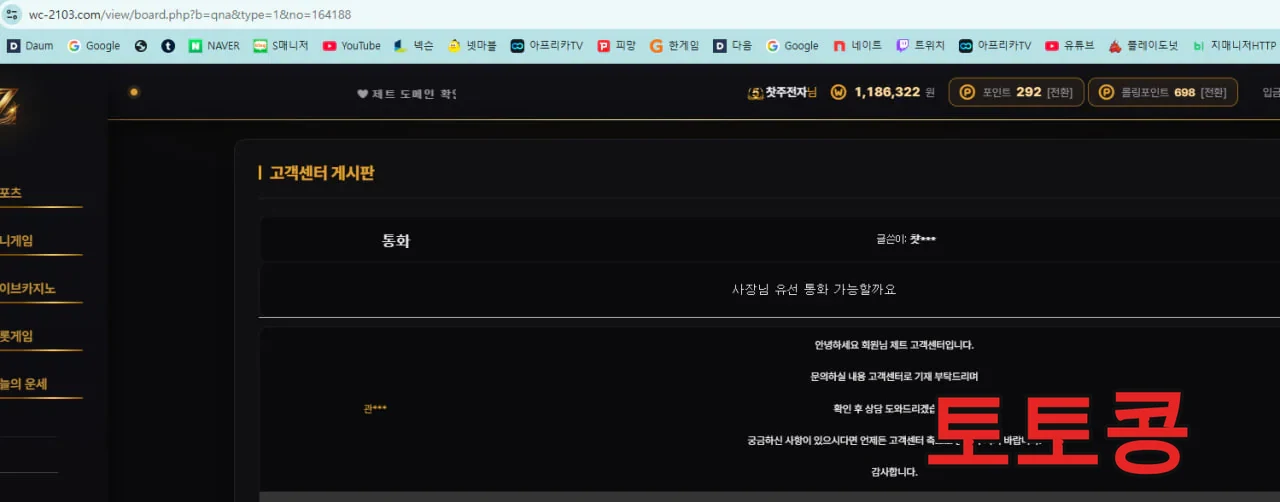
Task: Open the 플레이도넛 bookmark
Action: (1143, 45)
